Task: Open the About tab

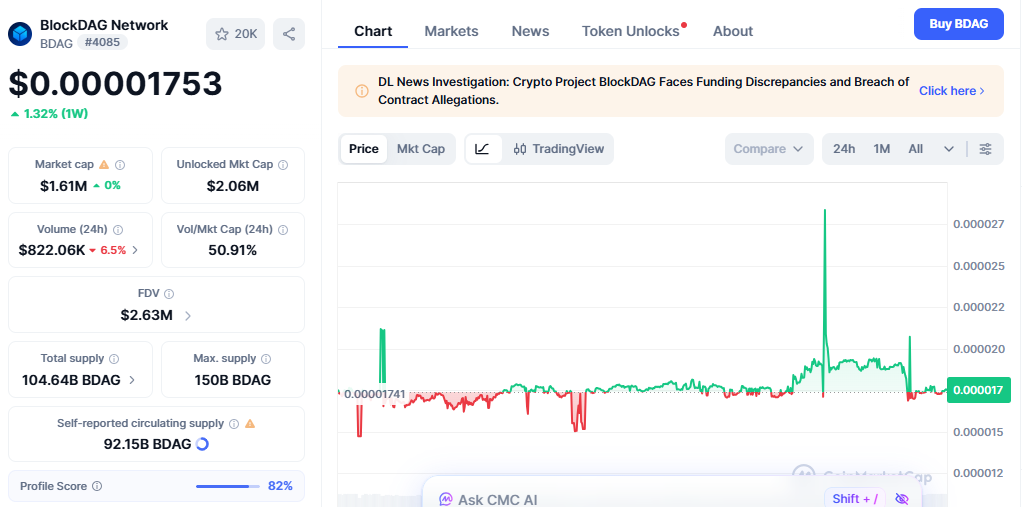Action: 733,31
